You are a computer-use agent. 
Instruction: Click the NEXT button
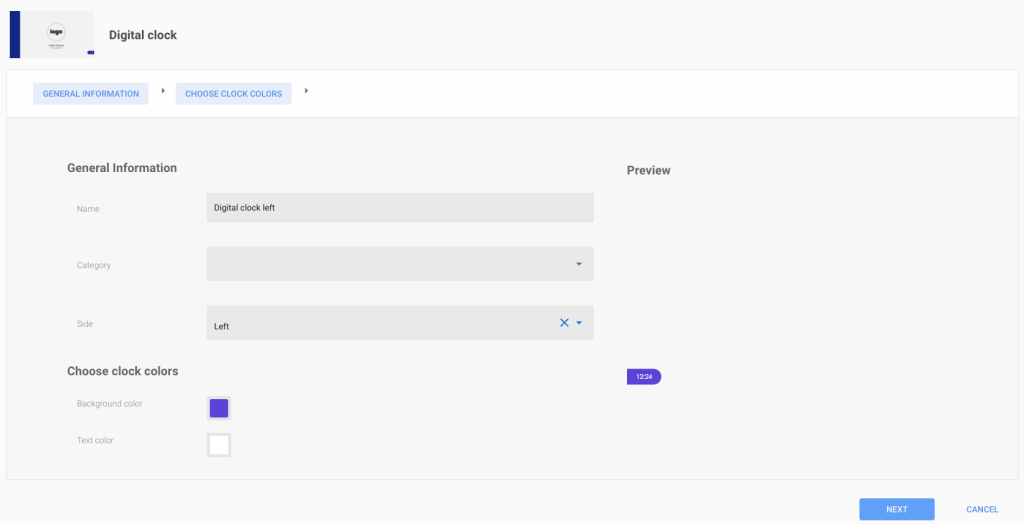pos(897,509)
